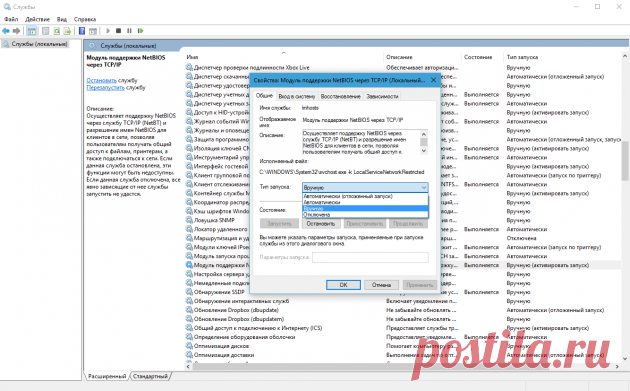
Task: Click the Pause service toolbar icon
Action: [129, 31]
